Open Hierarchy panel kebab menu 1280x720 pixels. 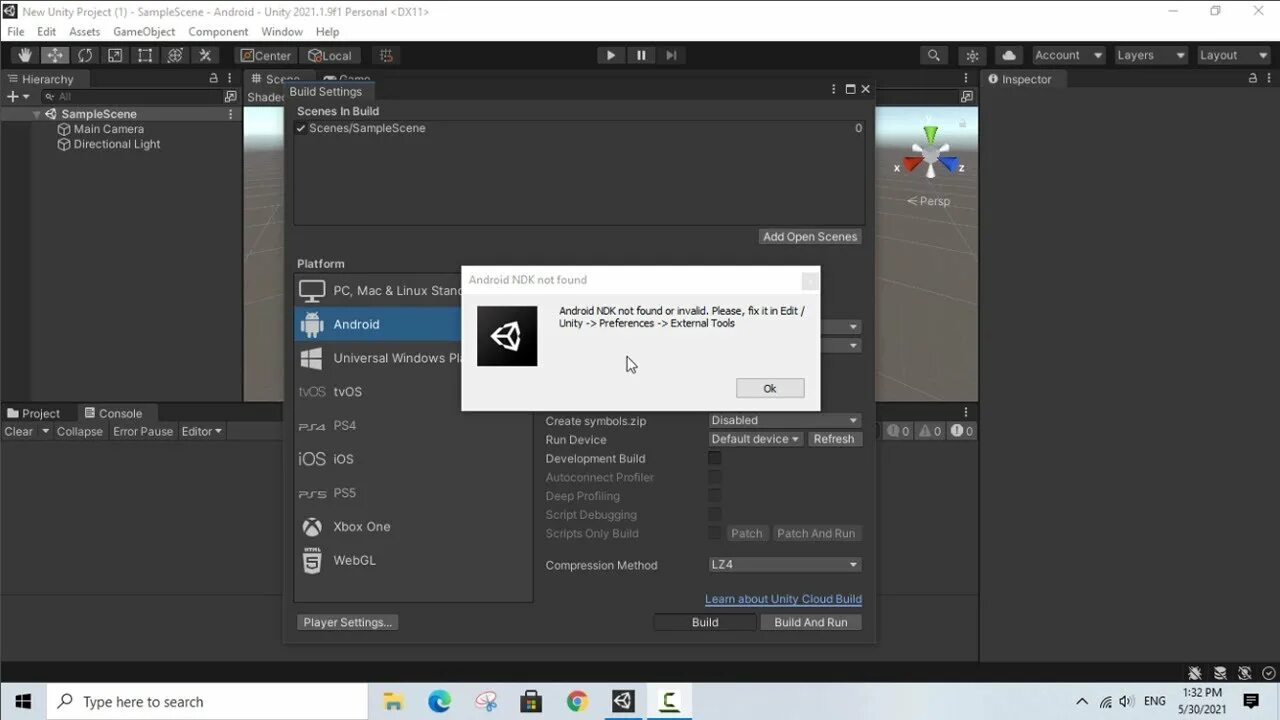coord(230,78)
